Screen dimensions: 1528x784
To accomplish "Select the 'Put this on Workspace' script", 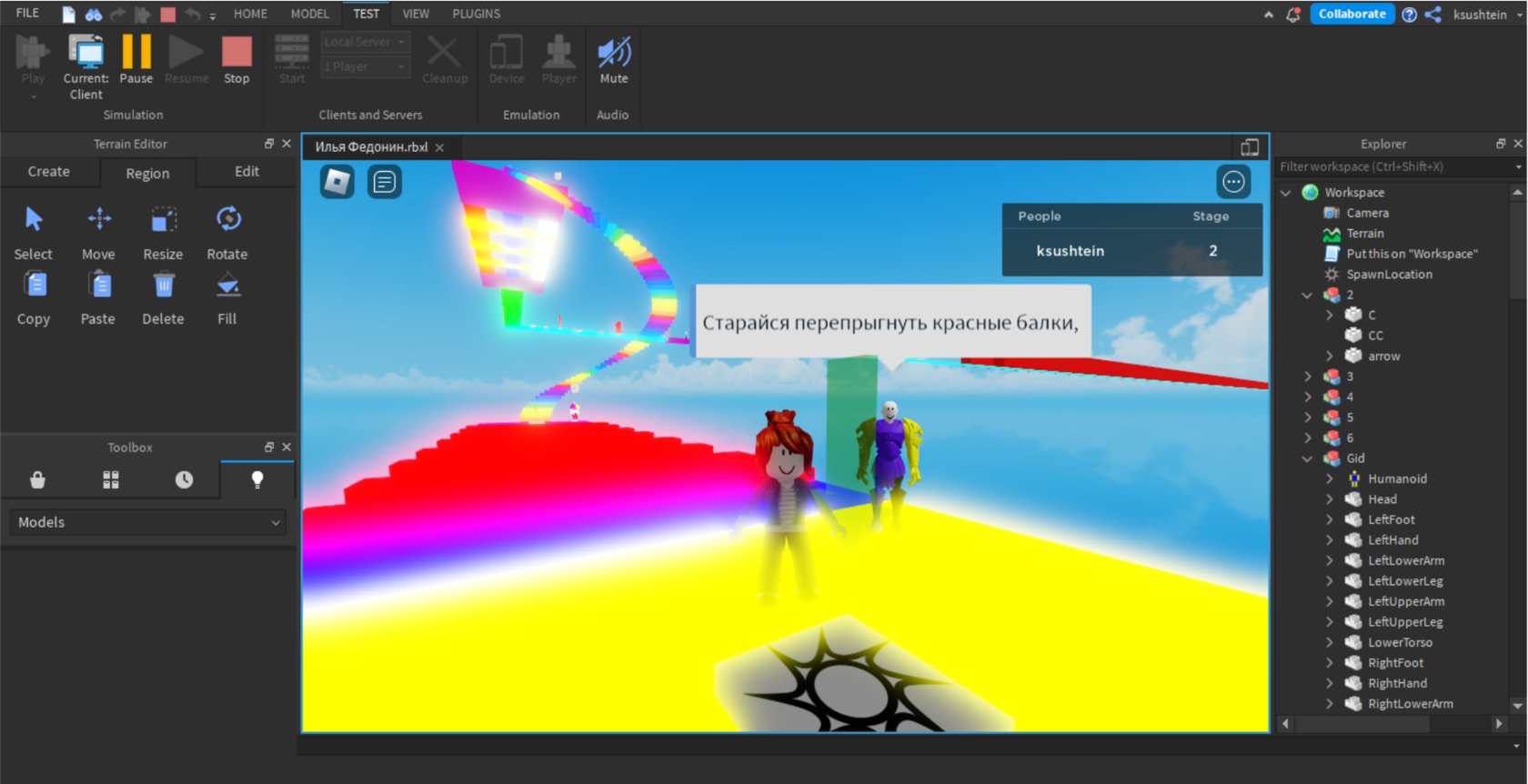I will click(x=1412, y=254).
